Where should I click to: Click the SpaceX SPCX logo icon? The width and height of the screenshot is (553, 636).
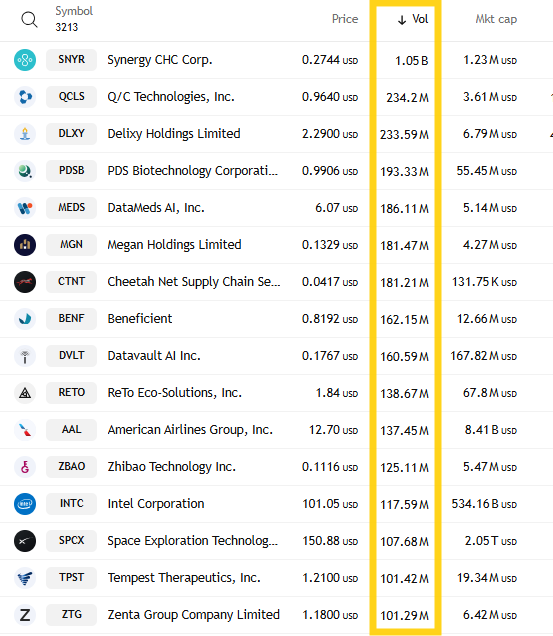25,541
